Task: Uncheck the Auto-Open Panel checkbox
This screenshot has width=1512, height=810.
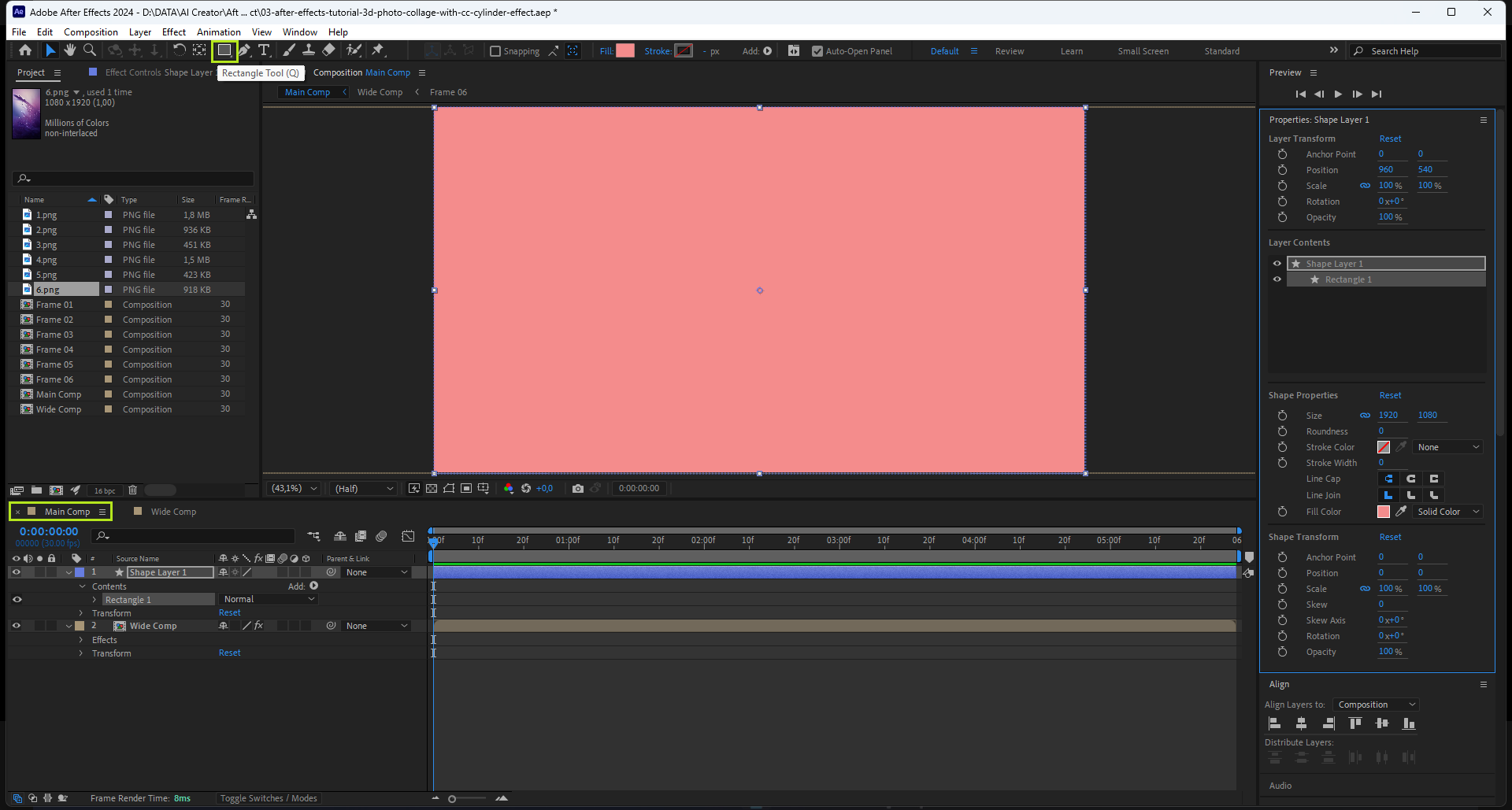Action: [817, 51]
